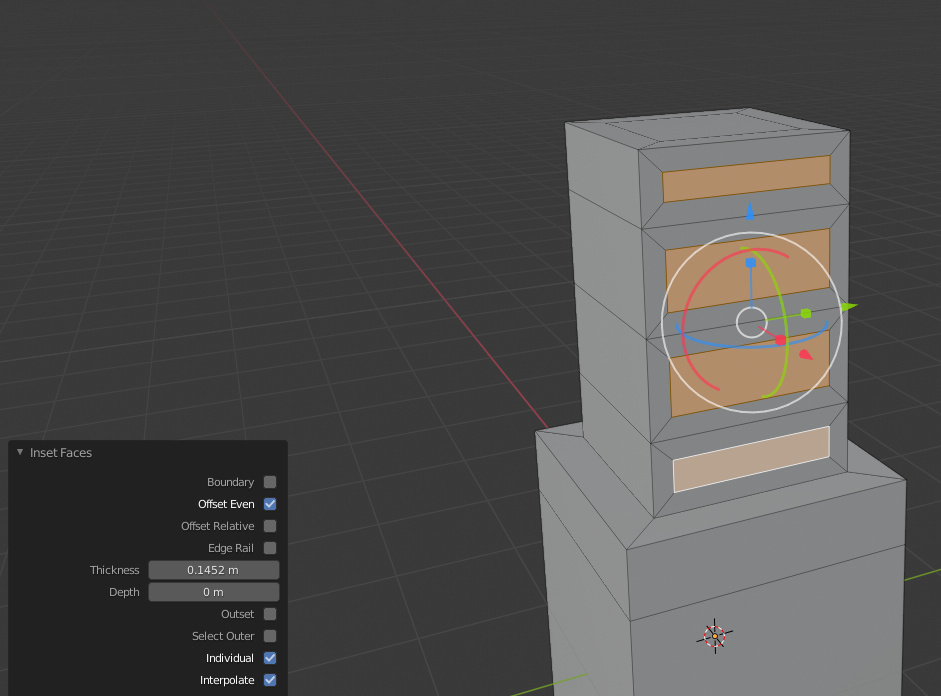941x696 pixels.
Task: Click the Depth value field
Action: 213,592
